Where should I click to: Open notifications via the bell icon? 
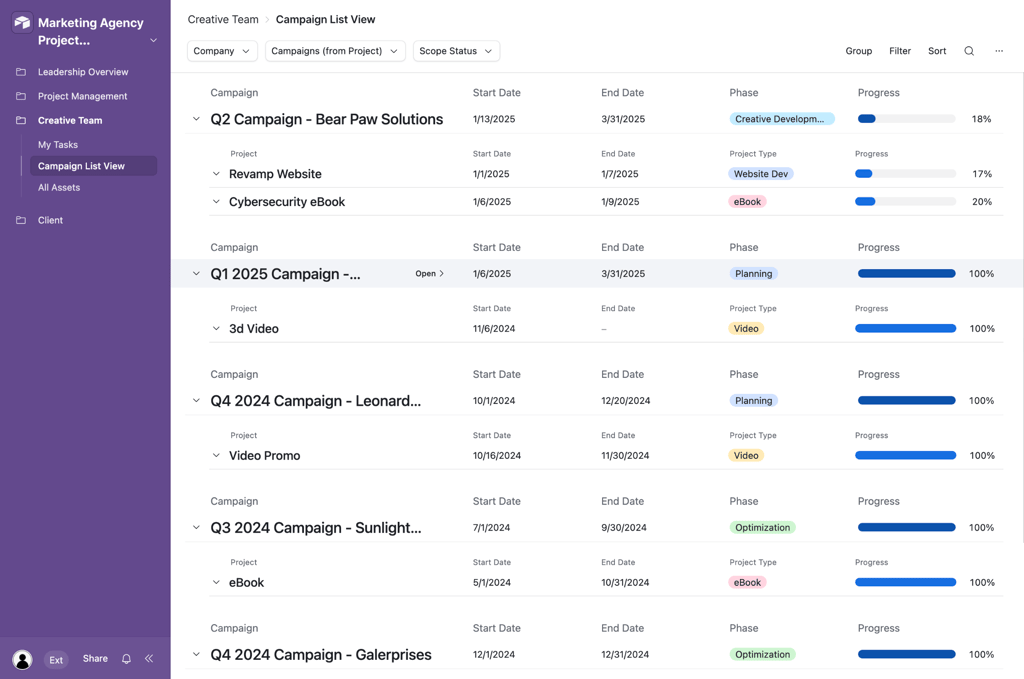point(125,659)
